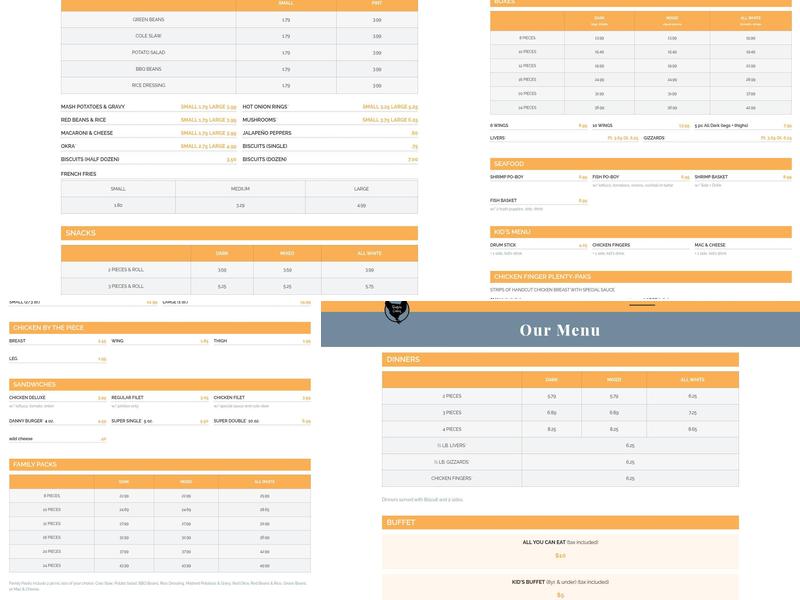This screenshot has width=800, height=600.
Task: Click the Danny Burger sandwich item
Action: tap(30, 421)
